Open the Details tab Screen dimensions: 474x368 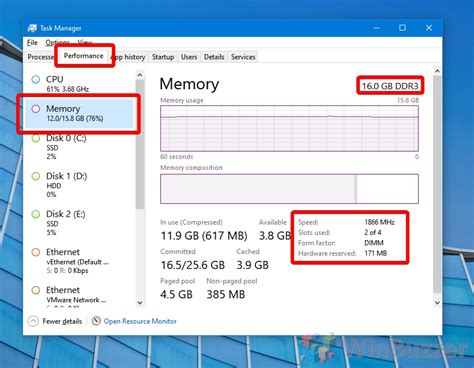pos(214,57)
